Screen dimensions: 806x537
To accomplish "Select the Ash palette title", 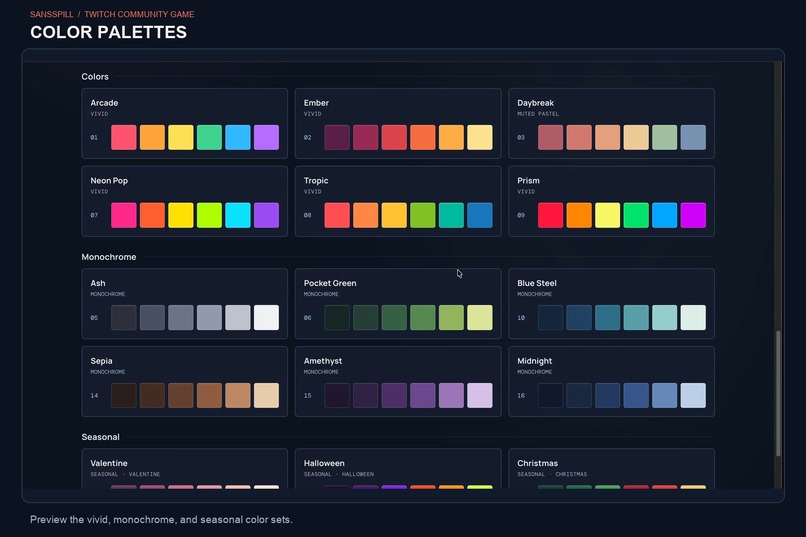I will click(98, 283).
